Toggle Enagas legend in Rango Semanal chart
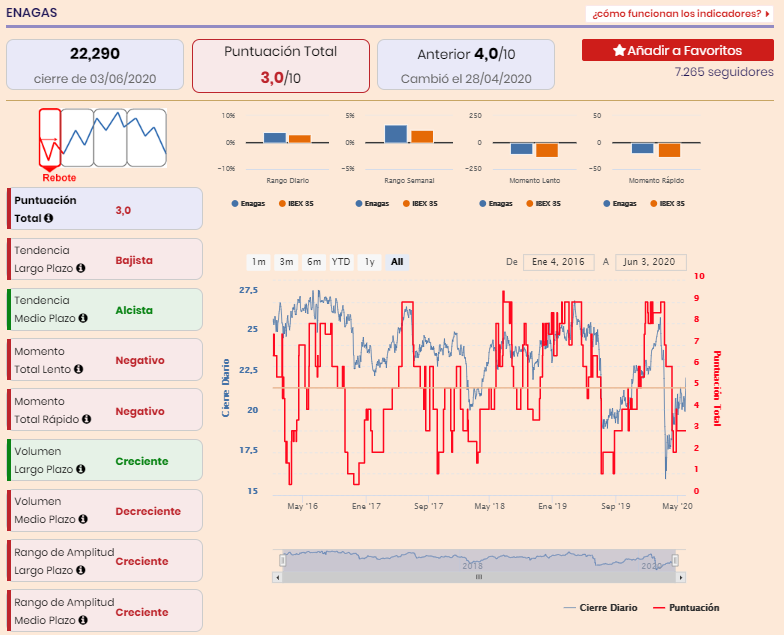Viewport: 784px width, 635px height. pyautogui.click(x=372, y=204)
